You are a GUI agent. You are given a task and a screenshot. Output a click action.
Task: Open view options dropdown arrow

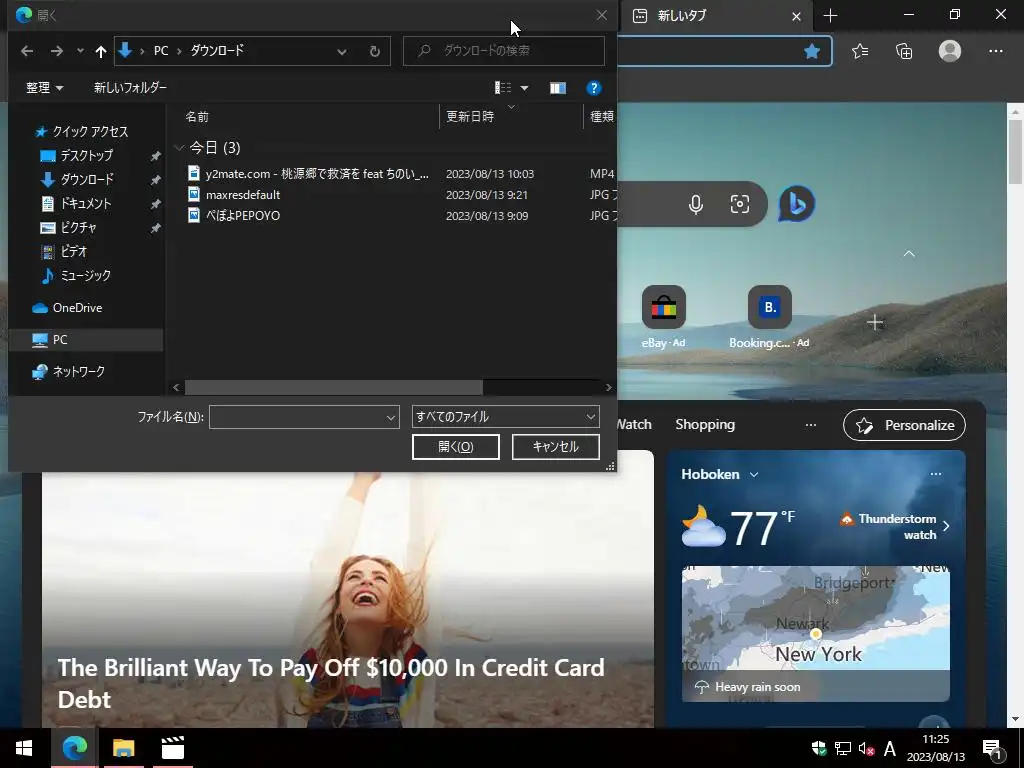[x=524, y=88]
